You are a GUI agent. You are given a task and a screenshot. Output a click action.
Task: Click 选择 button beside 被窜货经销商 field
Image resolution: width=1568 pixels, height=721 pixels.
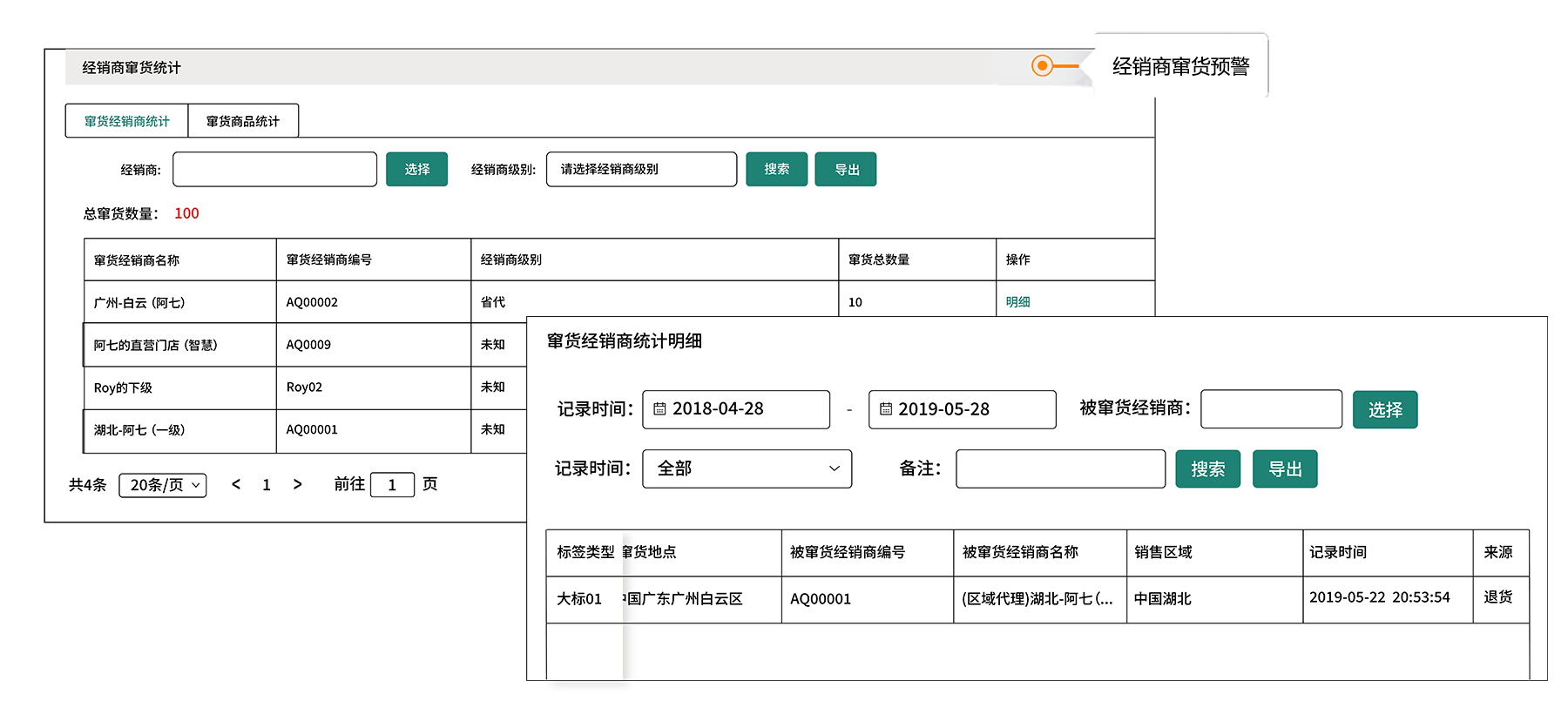1384,409
